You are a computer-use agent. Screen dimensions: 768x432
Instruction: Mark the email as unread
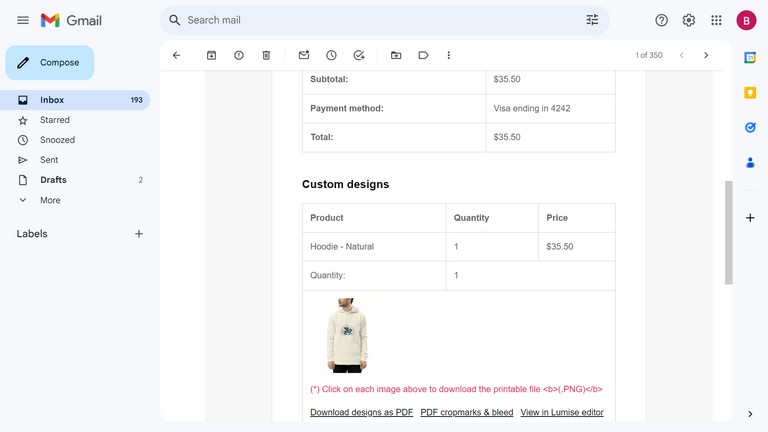point(304,55)
